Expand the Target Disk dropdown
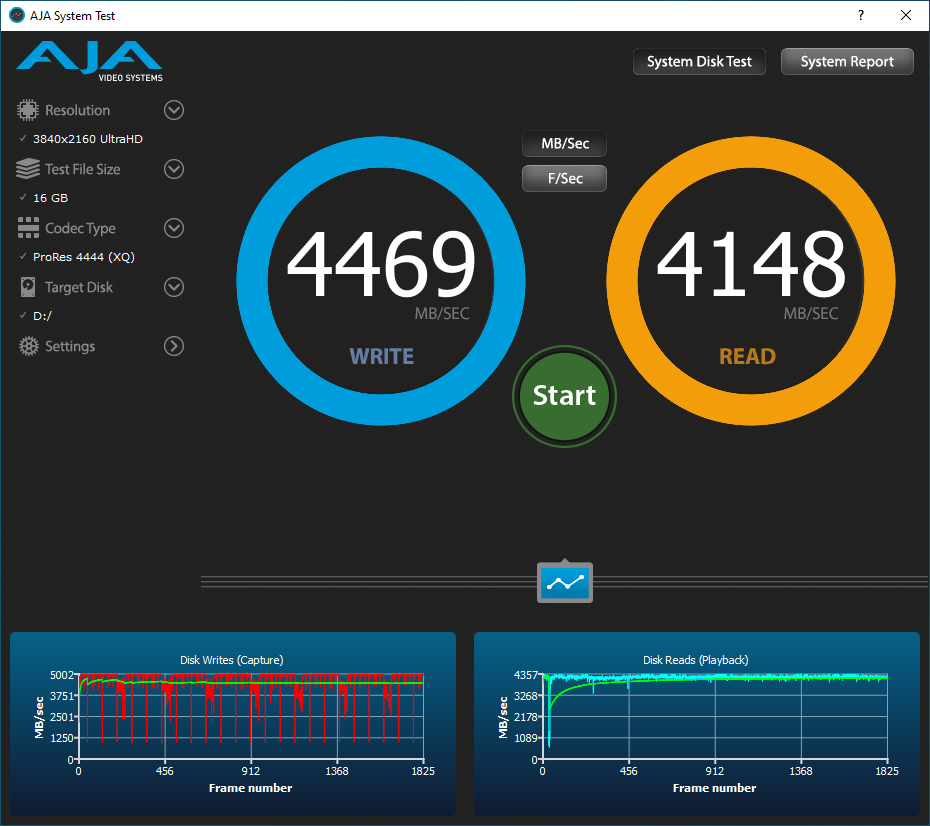Image resolution: width=930 pixels, height=826 pixels. click(173, 287)
